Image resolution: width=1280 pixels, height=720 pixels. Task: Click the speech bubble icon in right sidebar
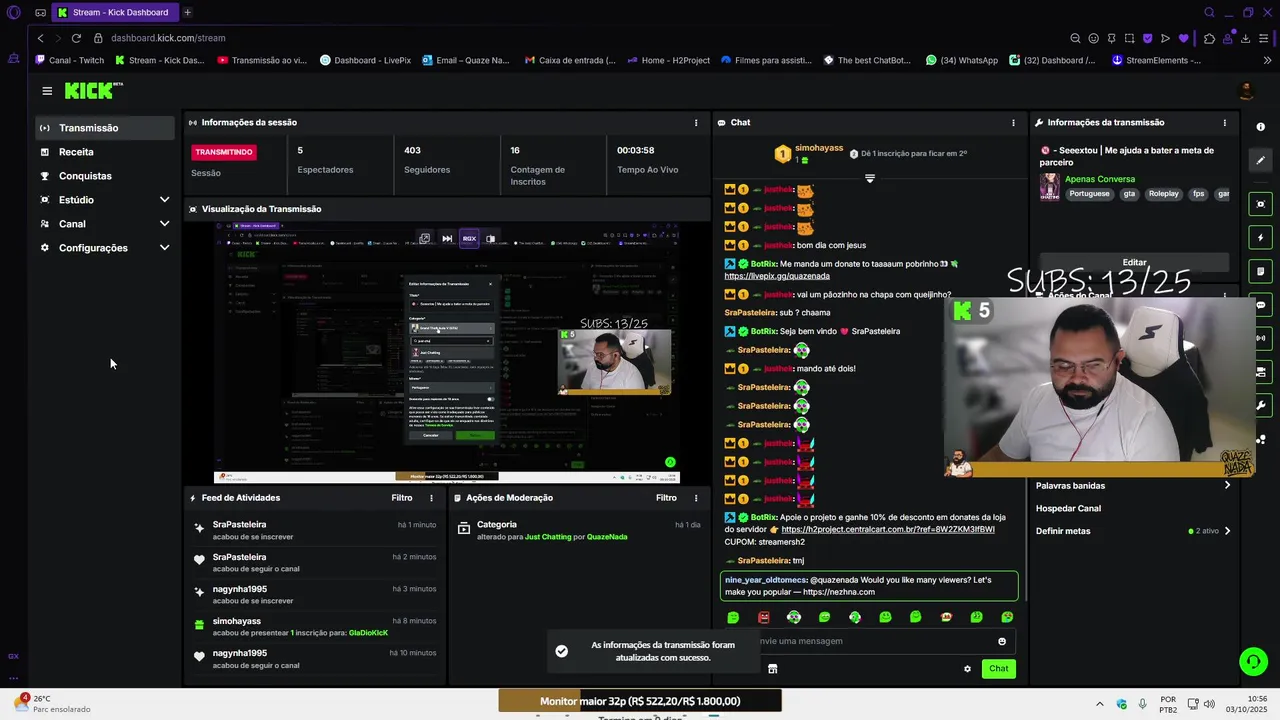(1261, 305)
